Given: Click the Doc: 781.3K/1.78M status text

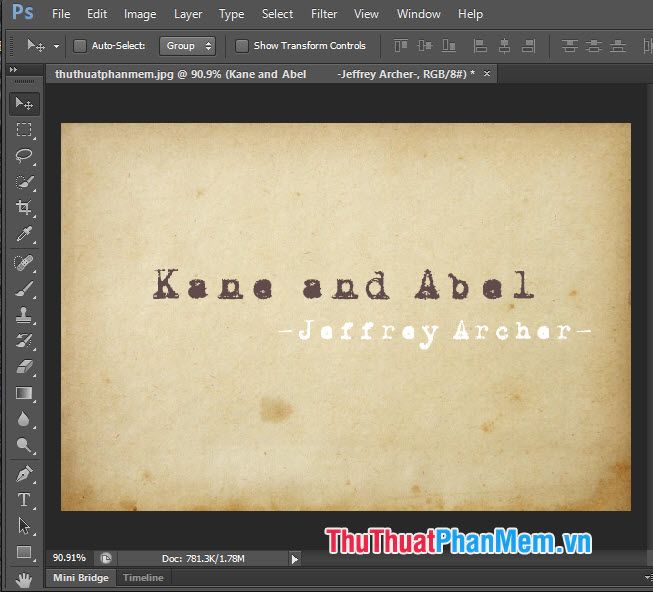Looking at the screenshot, I should (203, 559).
